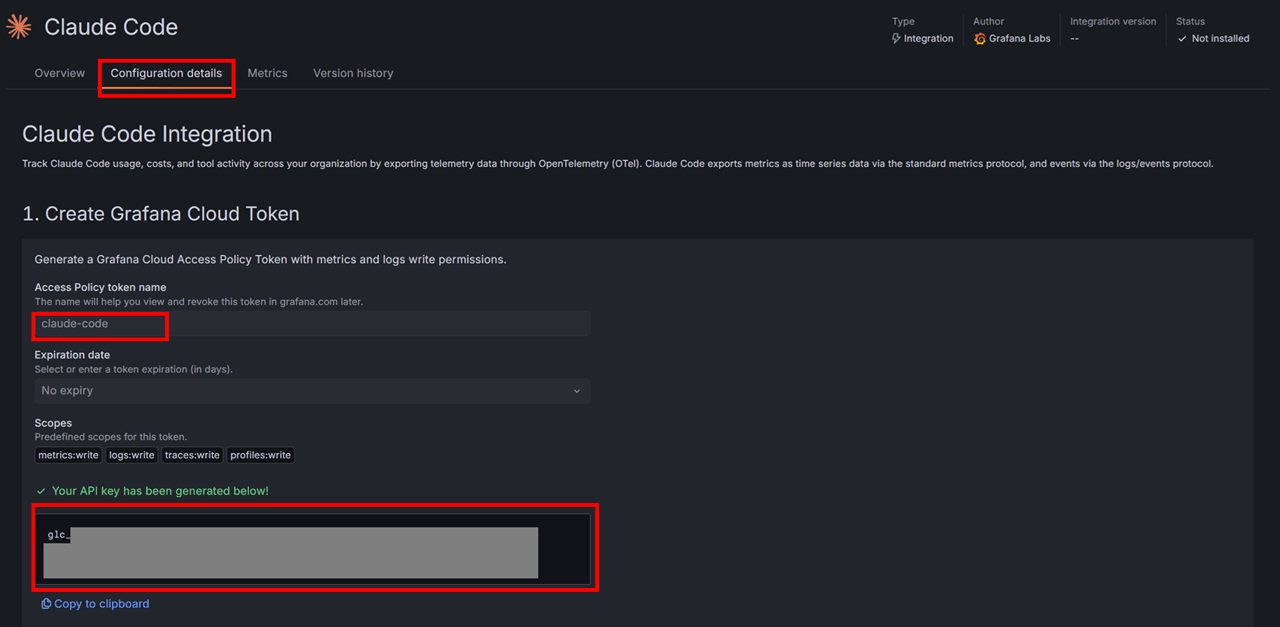The width and height of the screenshot is (1280, 627).
Task: Click the 'Claude Code Integration' heading
Action: click(x=147, y=134)
